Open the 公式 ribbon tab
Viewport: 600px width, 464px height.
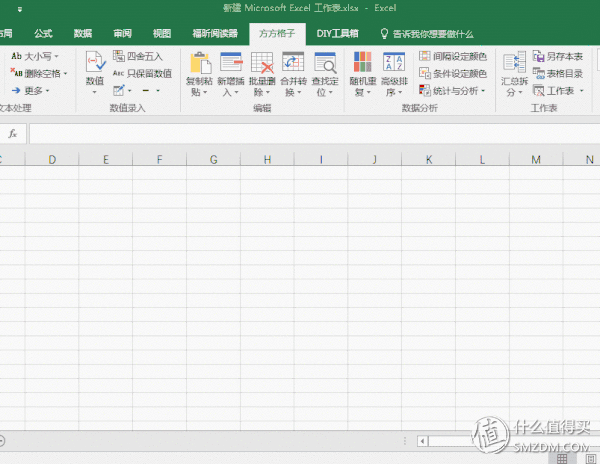click(x=43, y=33)
